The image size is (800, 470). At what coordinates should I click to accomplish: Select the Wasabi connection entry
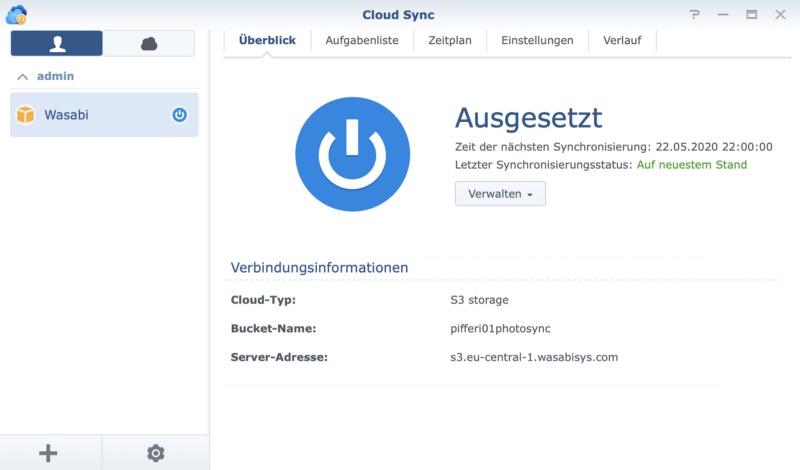(x=104, y=115)
